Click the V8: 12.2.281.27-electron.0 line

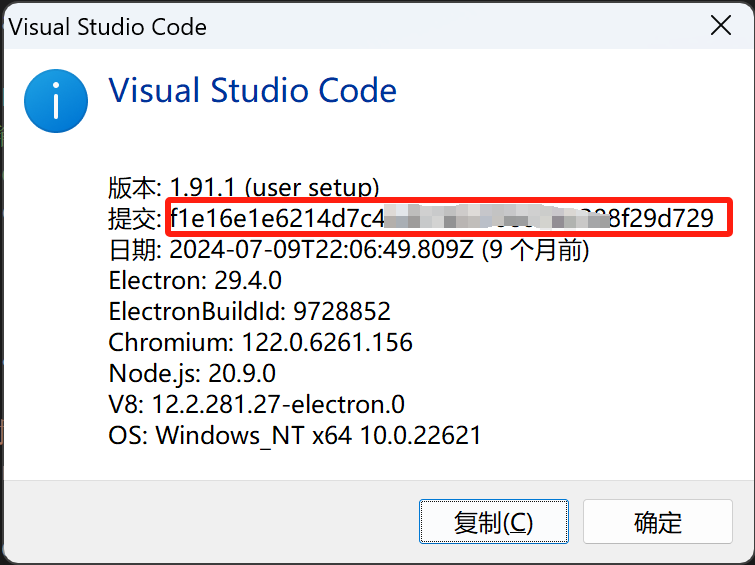(x=256, y=404)
